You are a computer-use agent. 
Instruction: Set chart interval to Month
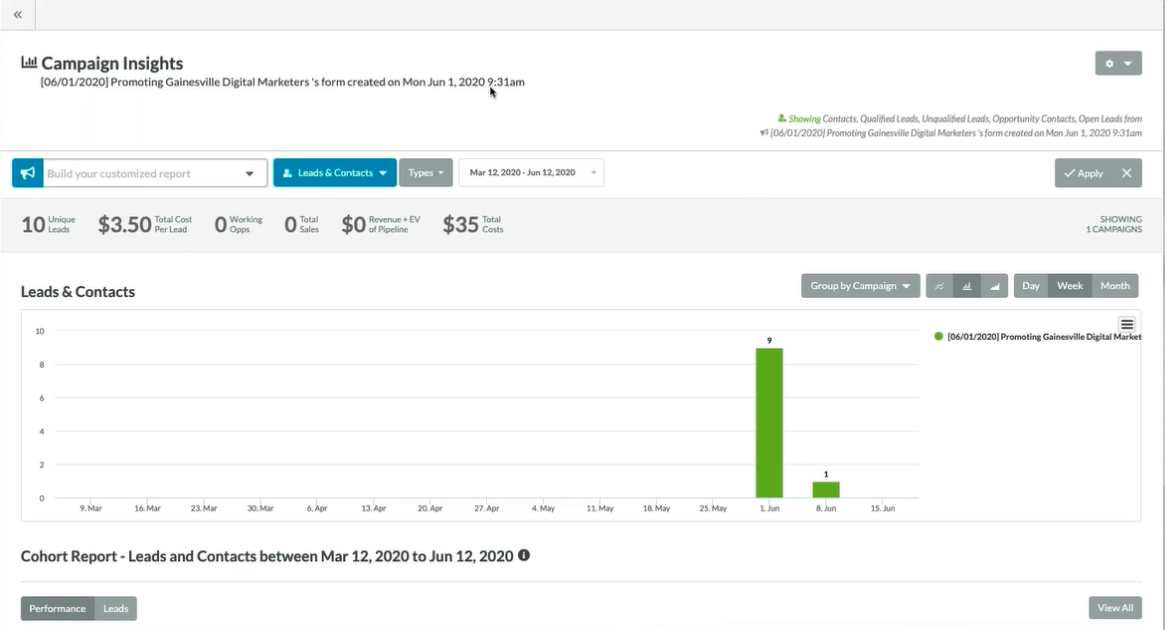(1115, 286)
